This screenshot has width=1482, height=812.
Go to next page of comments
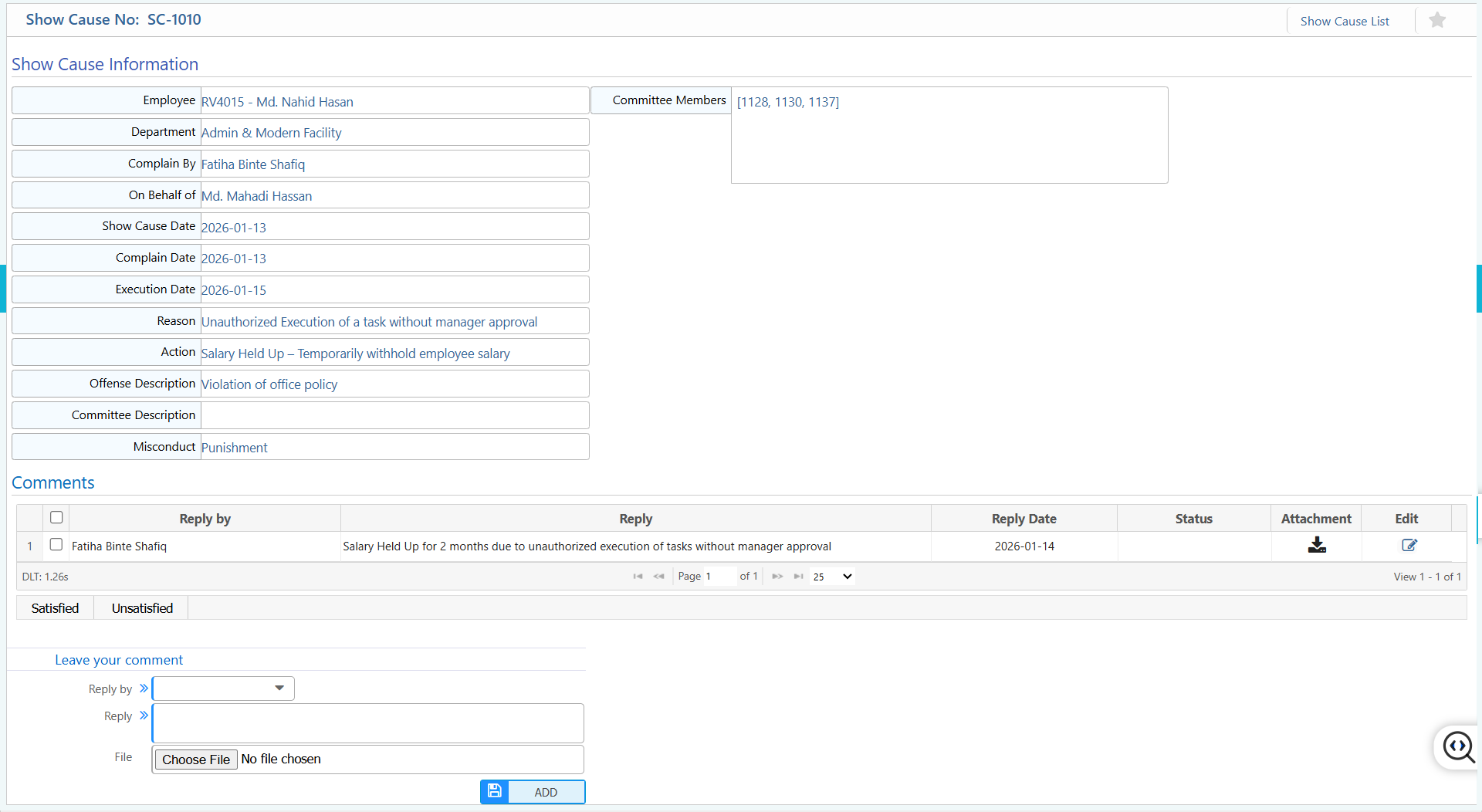(x=777, y=576)
